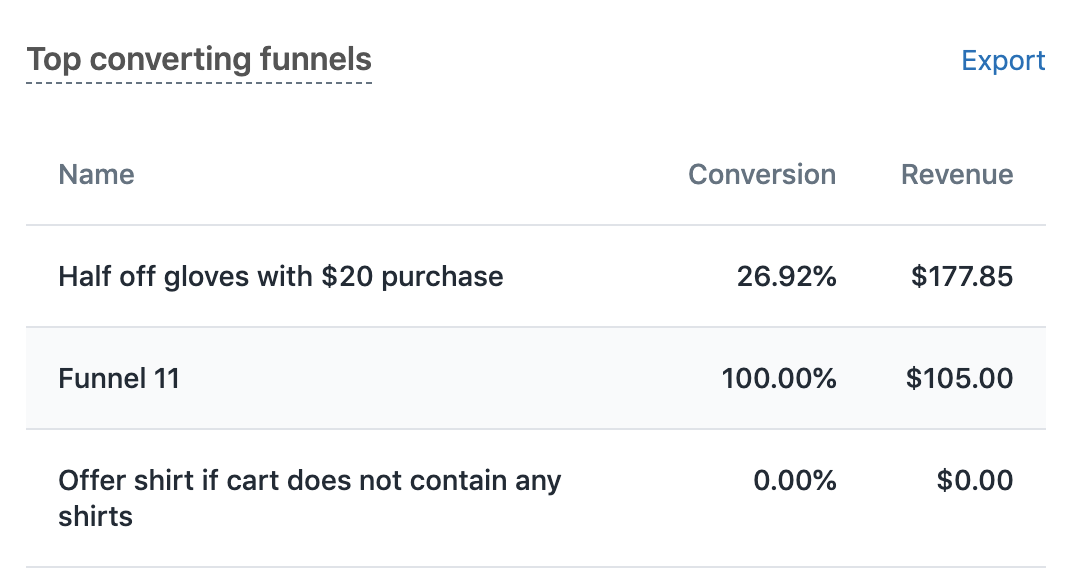Click the $0.00 revenue amount
The image size is (1080, 568).
point(974,481)
